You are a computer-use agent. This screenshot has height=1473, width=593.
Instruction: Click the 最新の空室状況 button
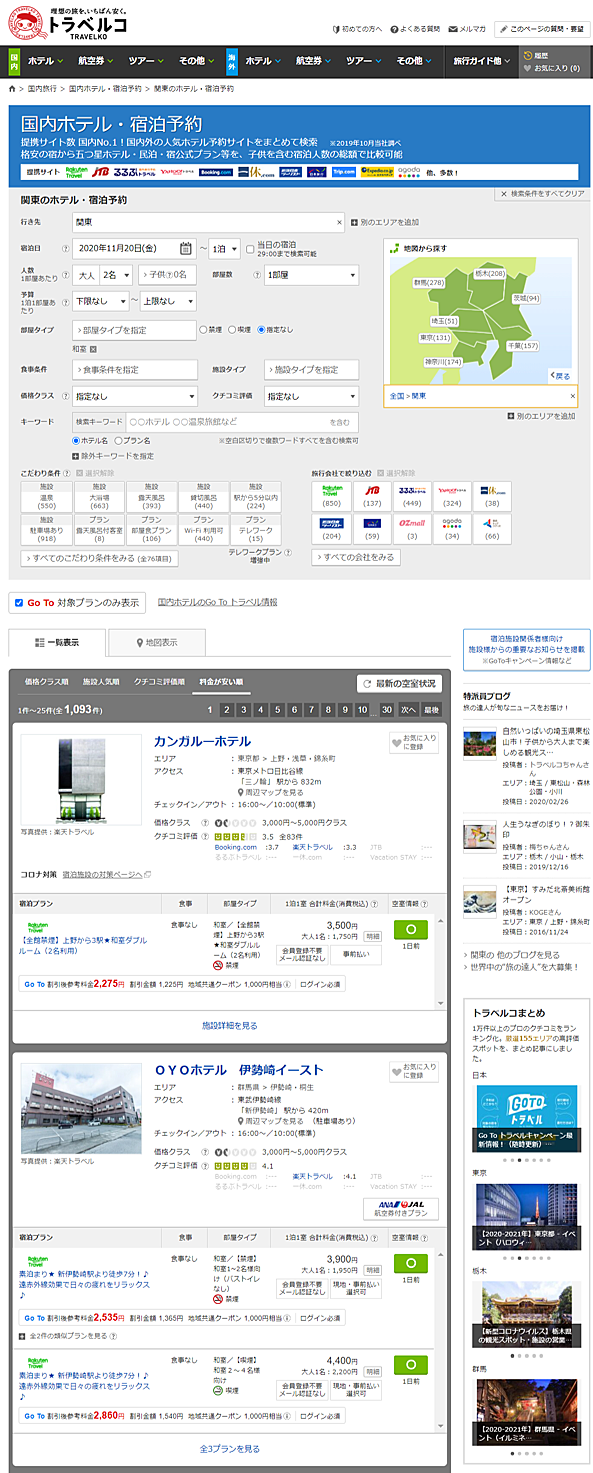pyautogui.click(x=400, y=684)
